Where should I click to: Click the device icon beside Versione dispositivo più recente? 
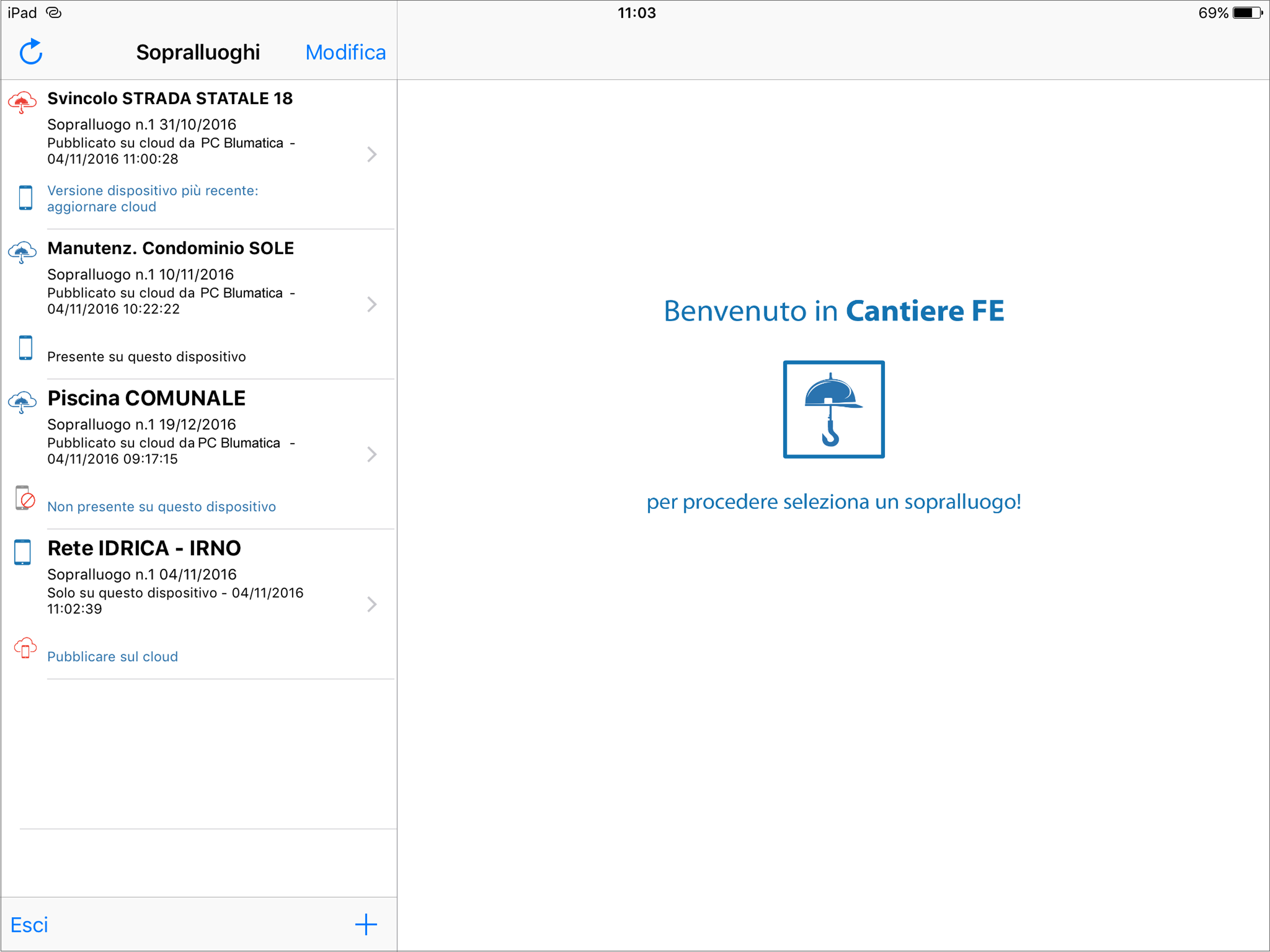[x=25, y=198]
